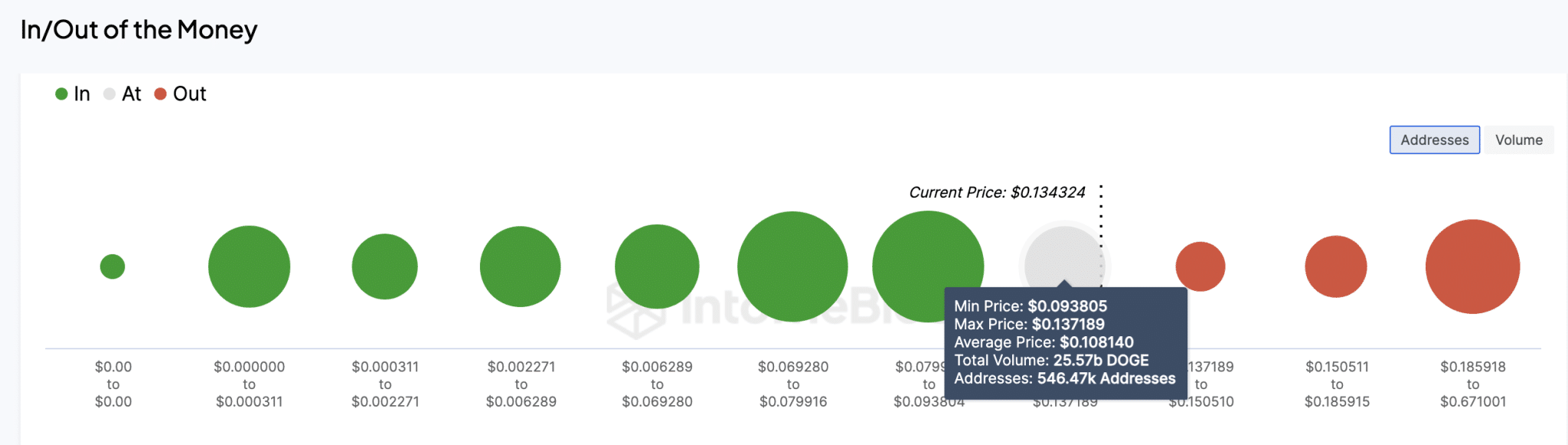Screen dimensions: 1568x445
Task: Click the $0.185918 to $0.671001 axis label
Action: click(x=1472, y=384)
